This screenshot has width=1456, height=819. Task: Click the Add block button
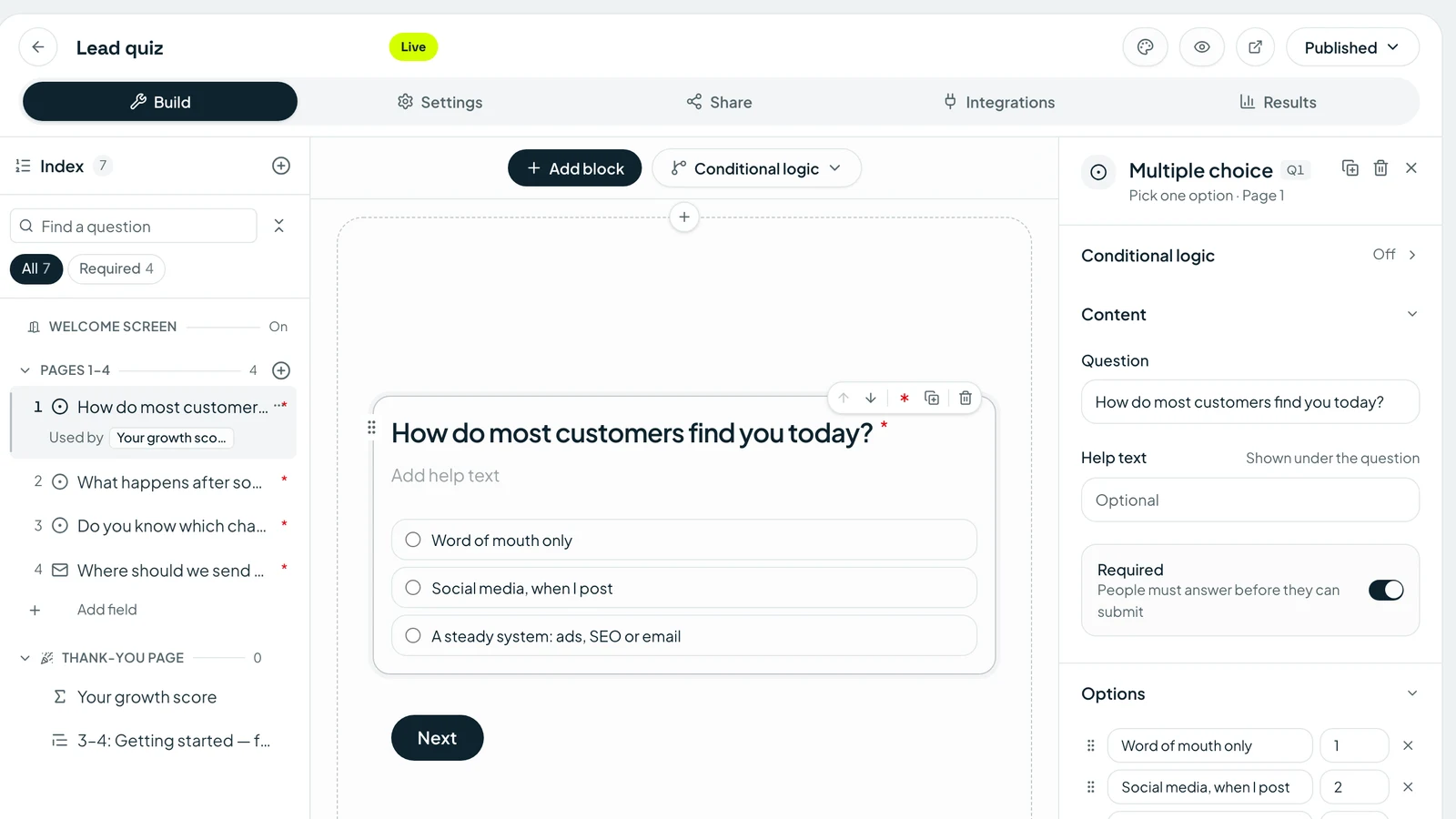[575, 168]
